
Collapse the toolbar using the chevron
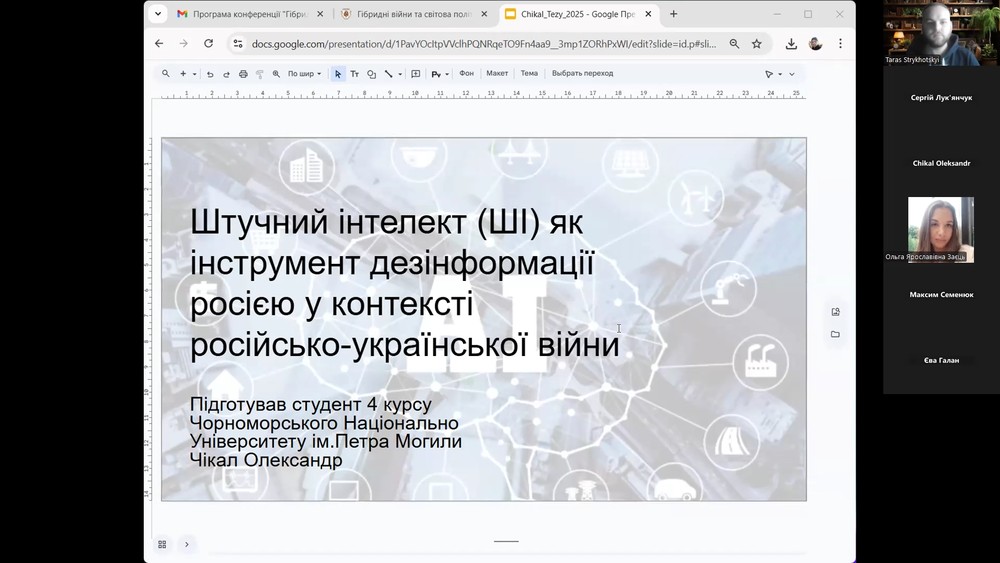coord(792,74)
